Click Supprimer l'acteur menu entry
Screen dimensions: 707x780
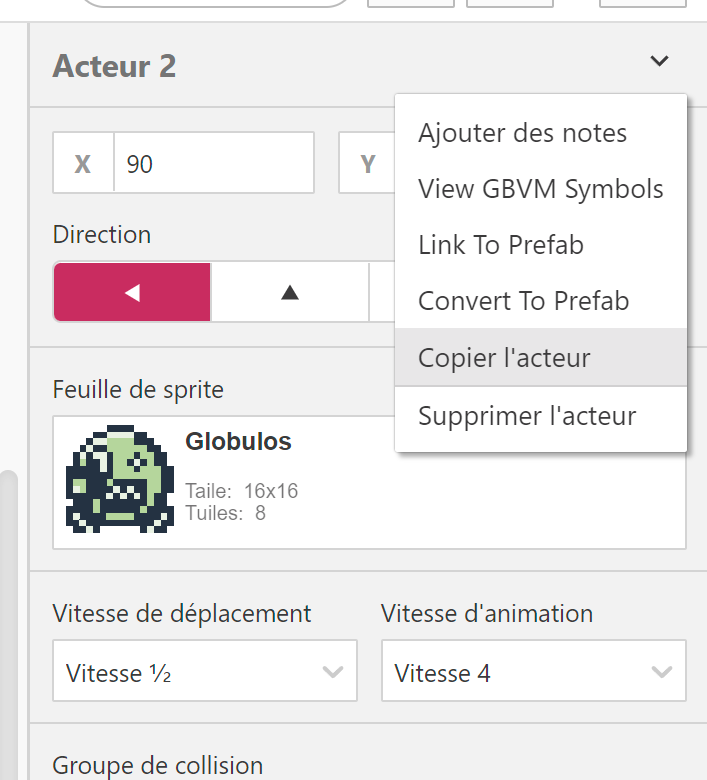[527, 415]
